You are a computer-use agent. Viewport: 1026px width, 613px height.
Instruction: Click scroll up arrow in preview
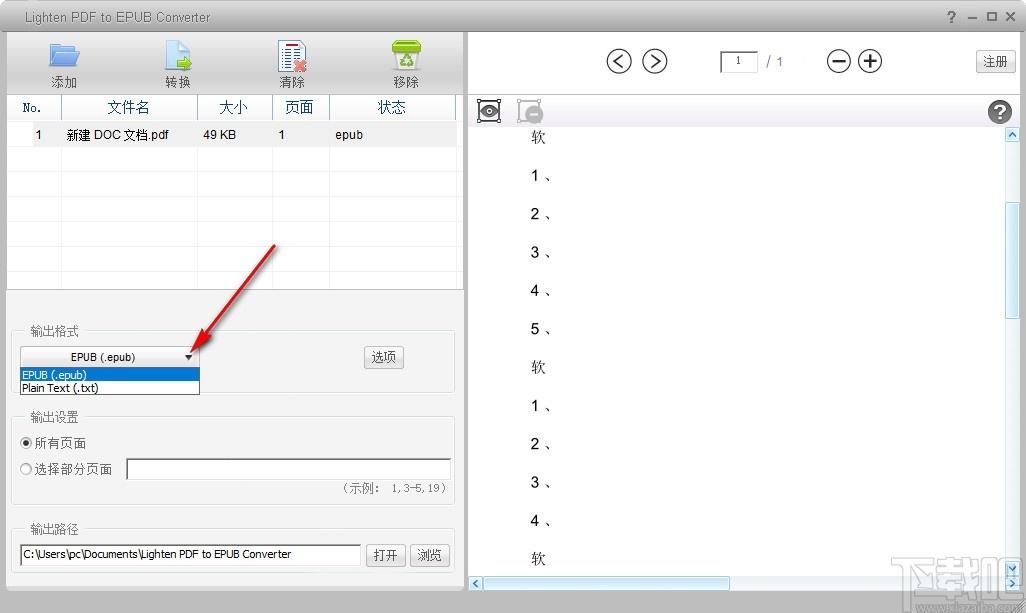[x=1012, y=135]
